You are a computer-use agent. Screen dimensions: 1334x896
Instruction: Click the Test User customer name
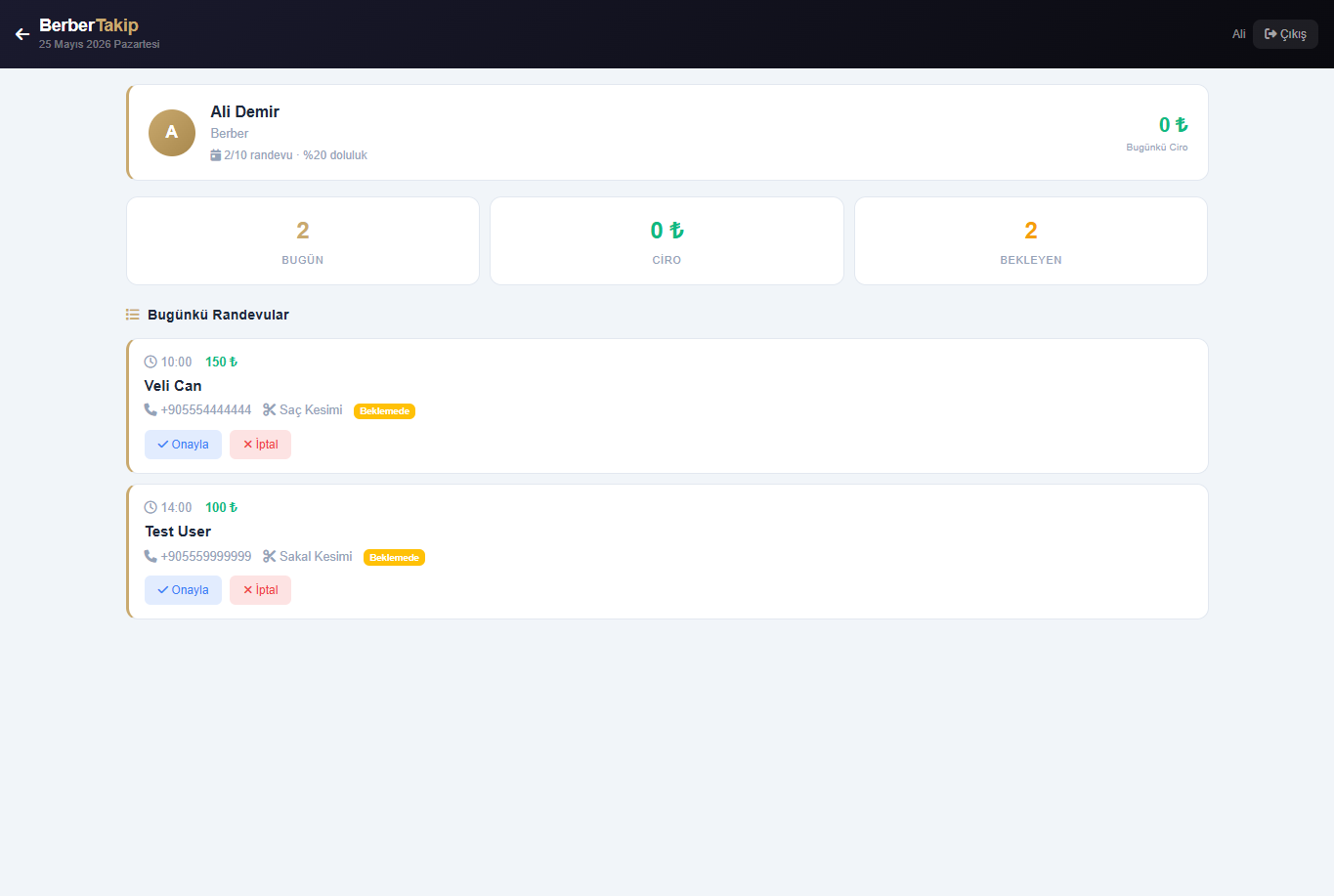pyautogui.click(x=178, y=532)
